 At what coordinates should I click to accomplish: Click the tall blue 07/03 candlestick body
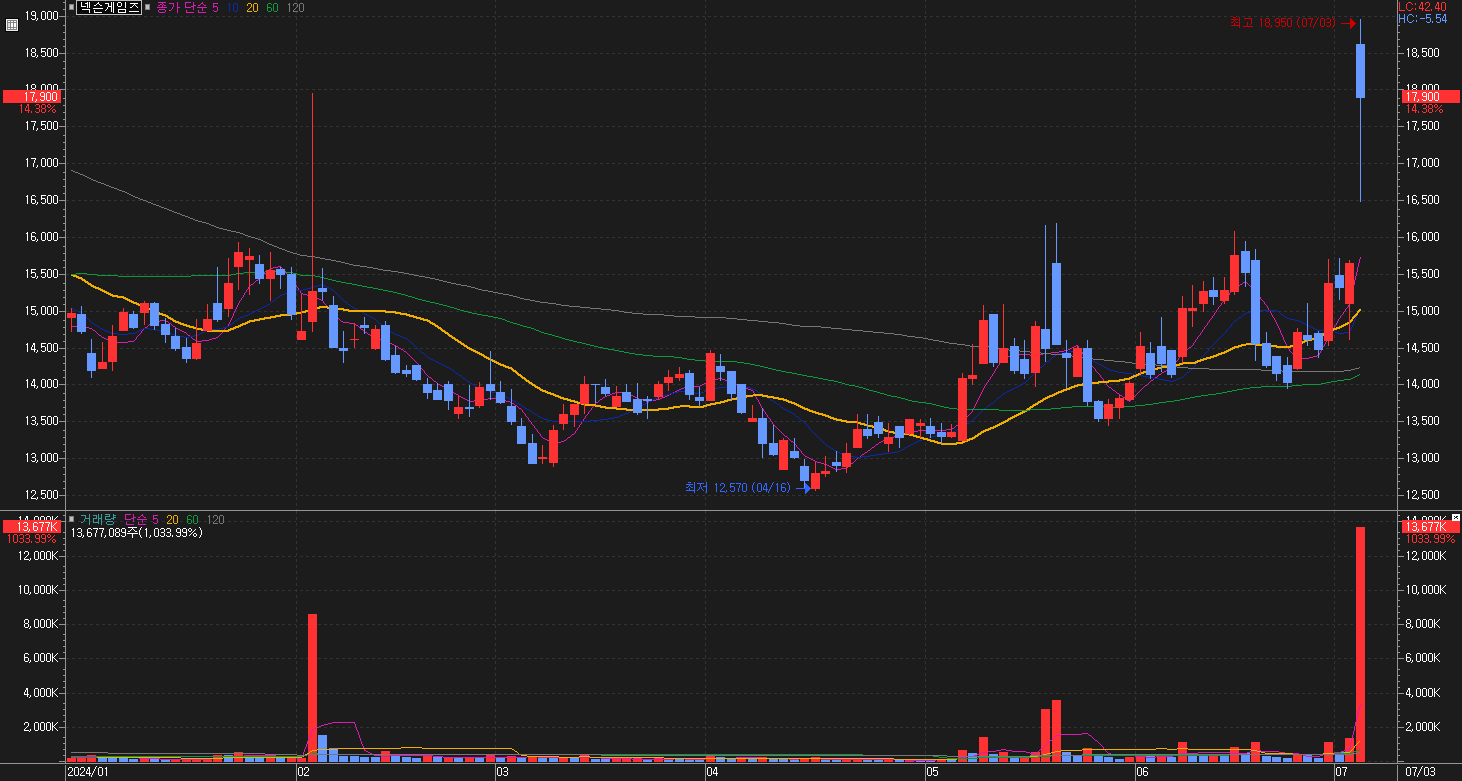1360,71
